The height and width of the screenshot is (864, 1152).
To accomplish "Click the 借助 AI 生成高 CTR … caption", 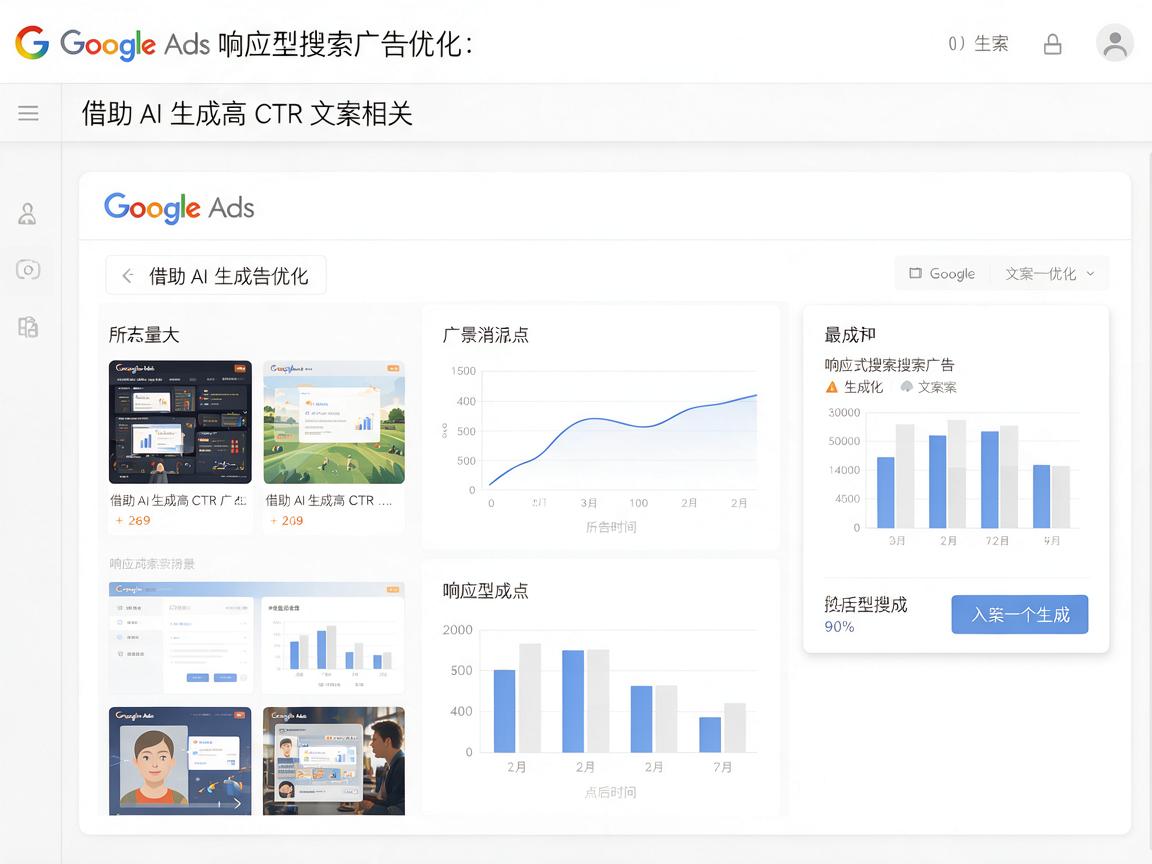I will pyautogui.click(x=328, y=500).
